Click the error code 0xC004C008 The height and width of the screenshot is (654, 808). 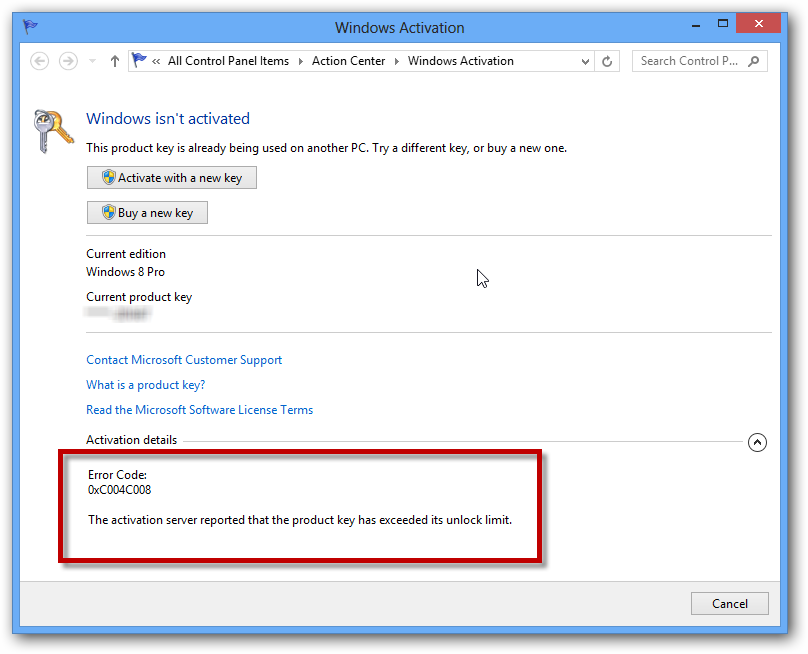pyautogui.click(x=120, y=490)
